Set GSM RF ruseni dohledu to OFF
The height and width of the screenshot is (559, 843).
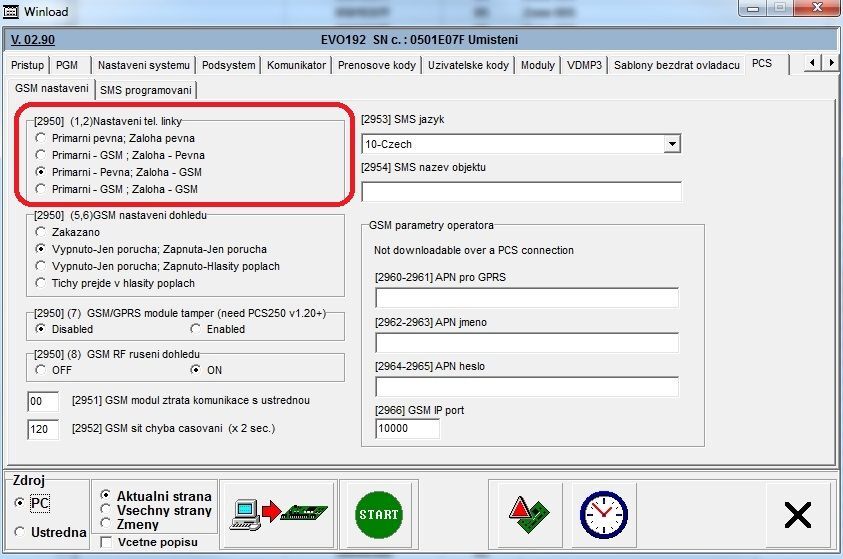coord(40,369)
